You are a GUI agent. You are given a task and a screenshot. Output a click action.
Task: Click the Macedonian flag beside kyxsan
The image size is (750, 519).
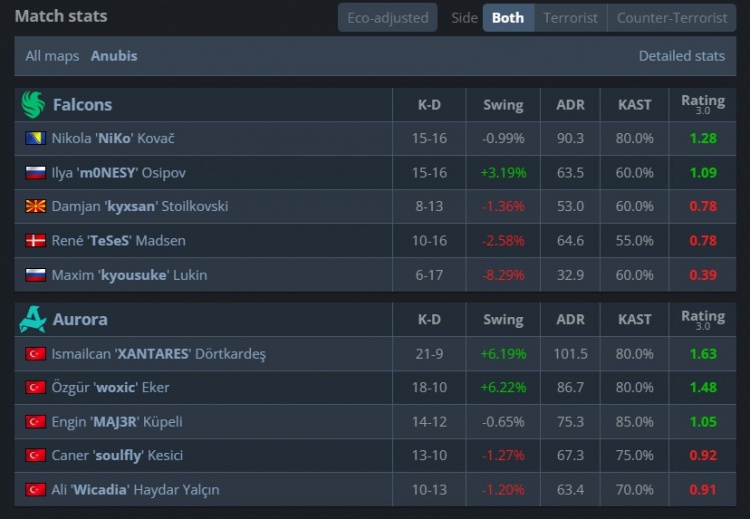[35, 206]
